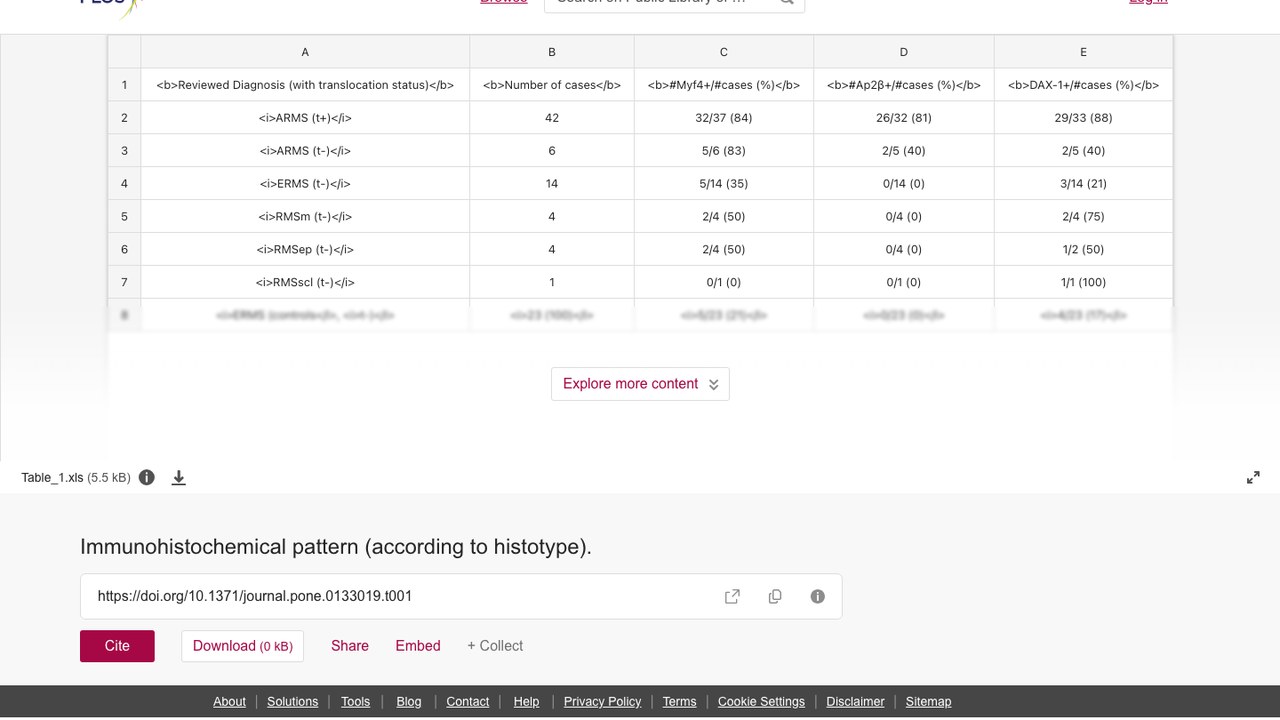Viewport: 1280px width, 720px height.
Task: Open fullscreen view with the expand icon
Action: [1253, 478]
